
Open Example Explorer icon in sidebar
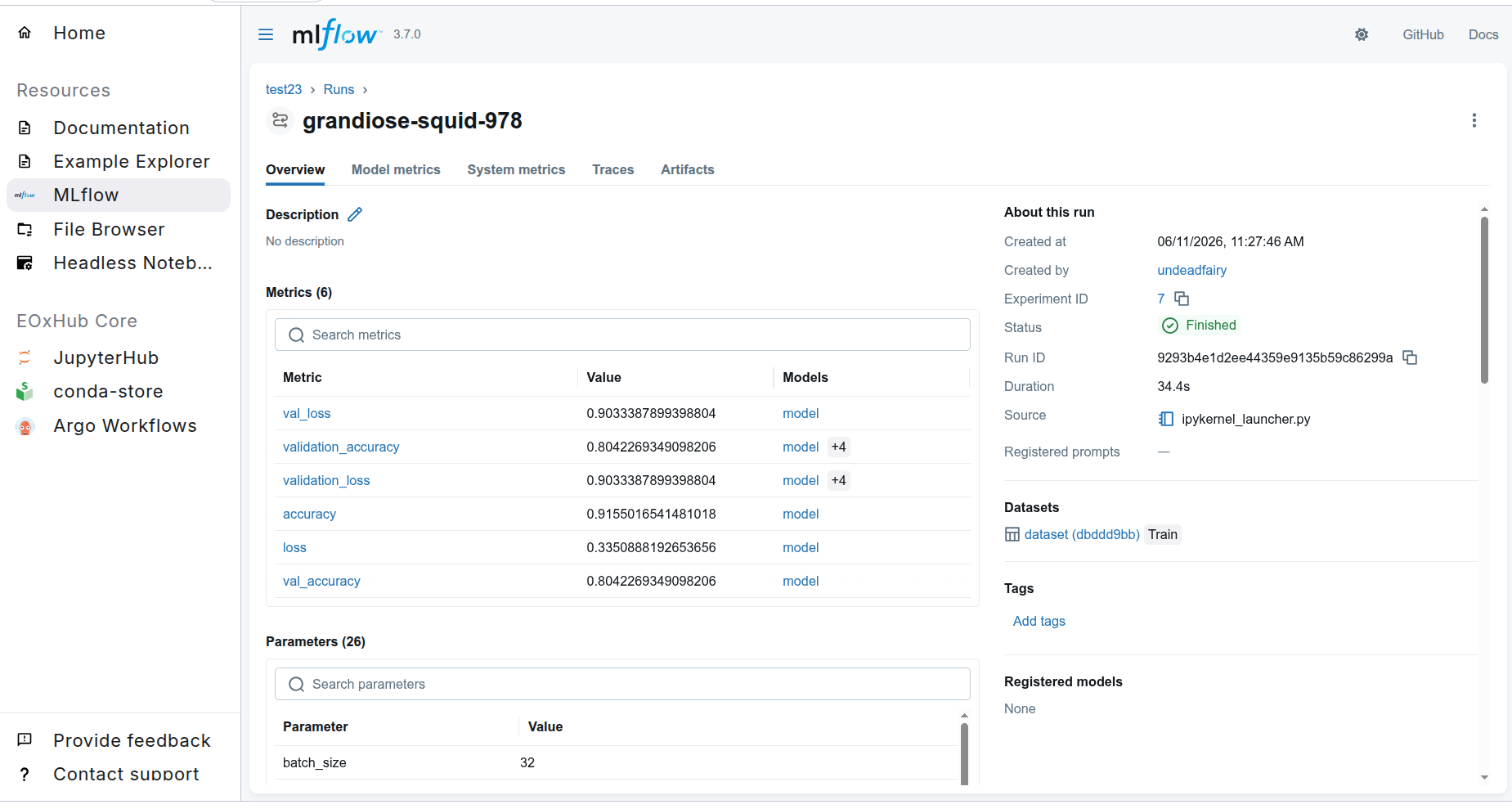25,161
